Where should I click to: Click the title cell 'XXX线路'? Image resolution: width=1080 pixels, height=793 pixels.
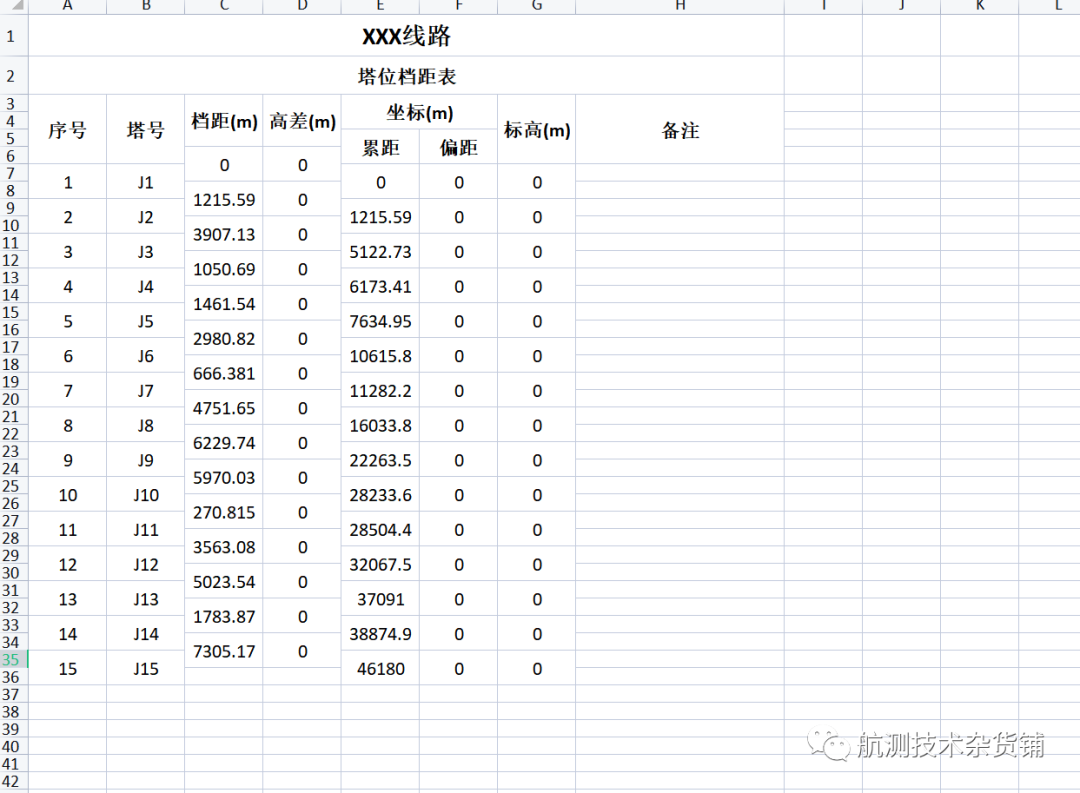[406, 36]
